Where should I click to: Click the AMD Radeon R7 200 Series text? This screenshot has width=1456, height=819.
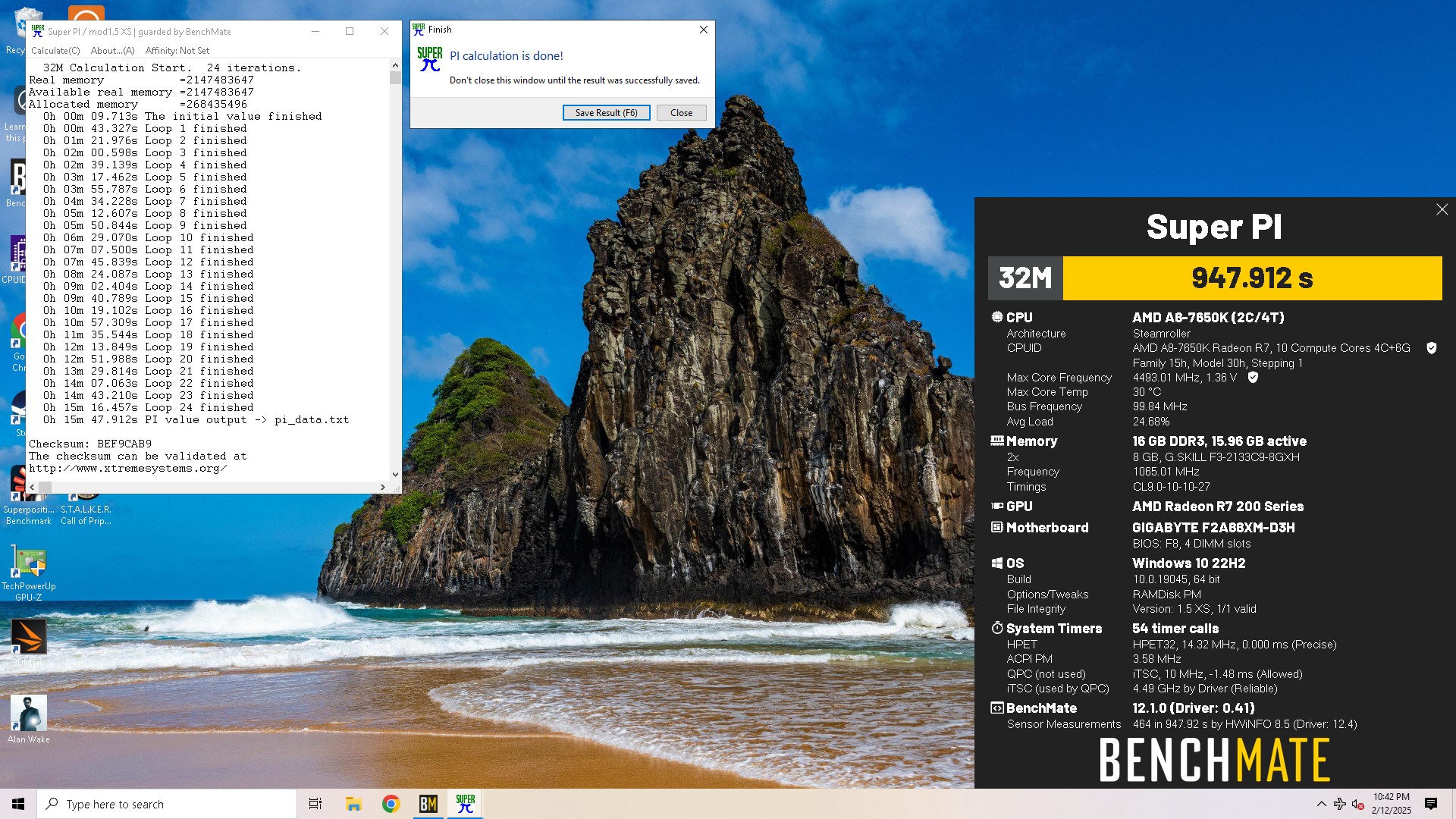[1218, 506]
